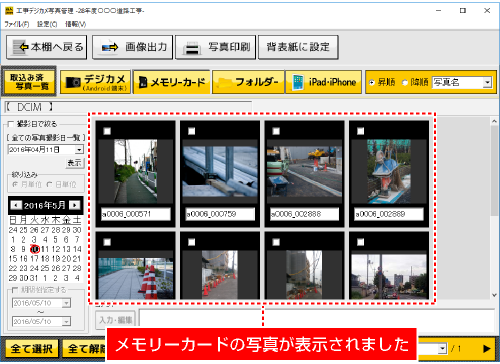This screenshot has height=364, width=500.
Task: Click the 全て解除 button
Action: tap(85, 349)
